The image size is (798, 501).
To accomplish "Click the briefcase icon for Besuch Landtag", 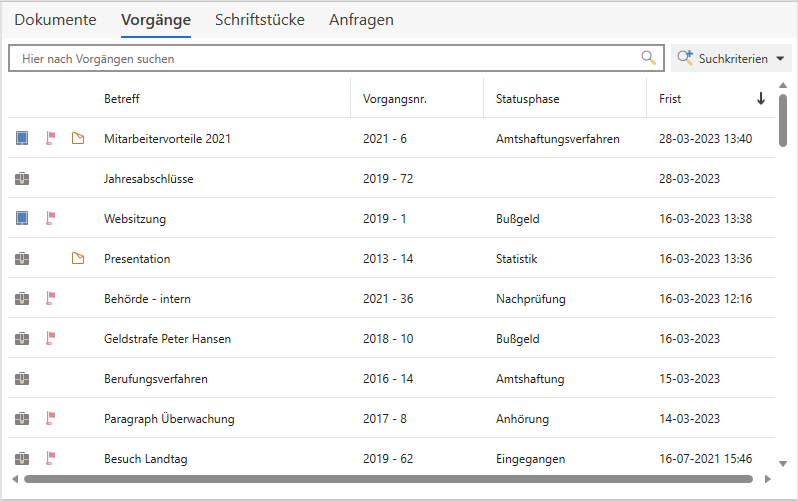I will pyautogui.click(x=22, y=458).
